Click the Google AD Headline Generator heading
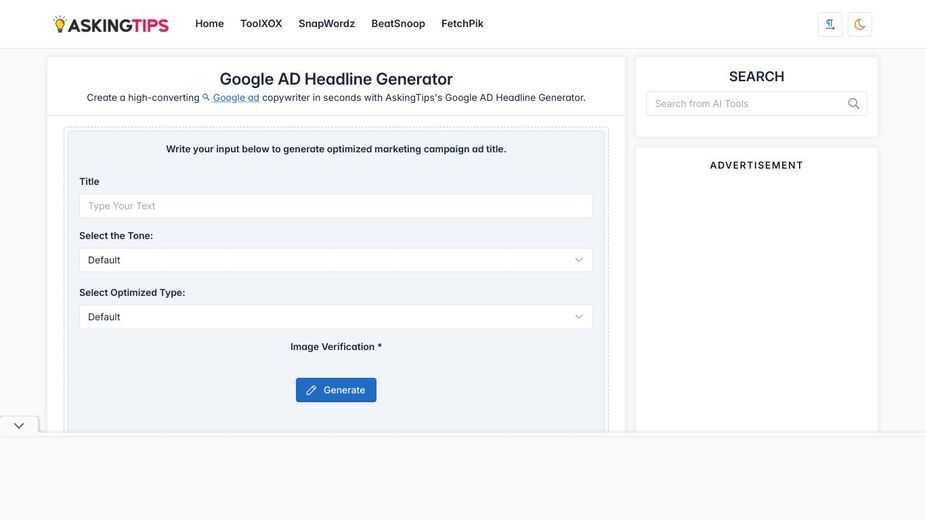The width and height of the screenshot is (925, 520). coord(336,79)
